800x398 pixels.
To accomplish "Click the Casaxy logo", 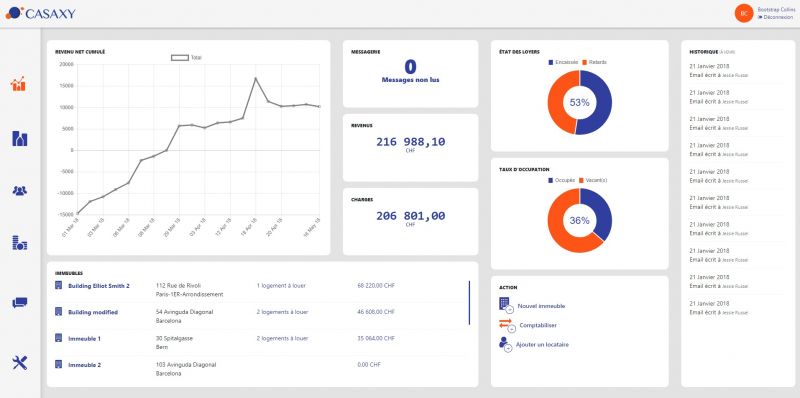I will pyautogui.click(x=40, y=13).
